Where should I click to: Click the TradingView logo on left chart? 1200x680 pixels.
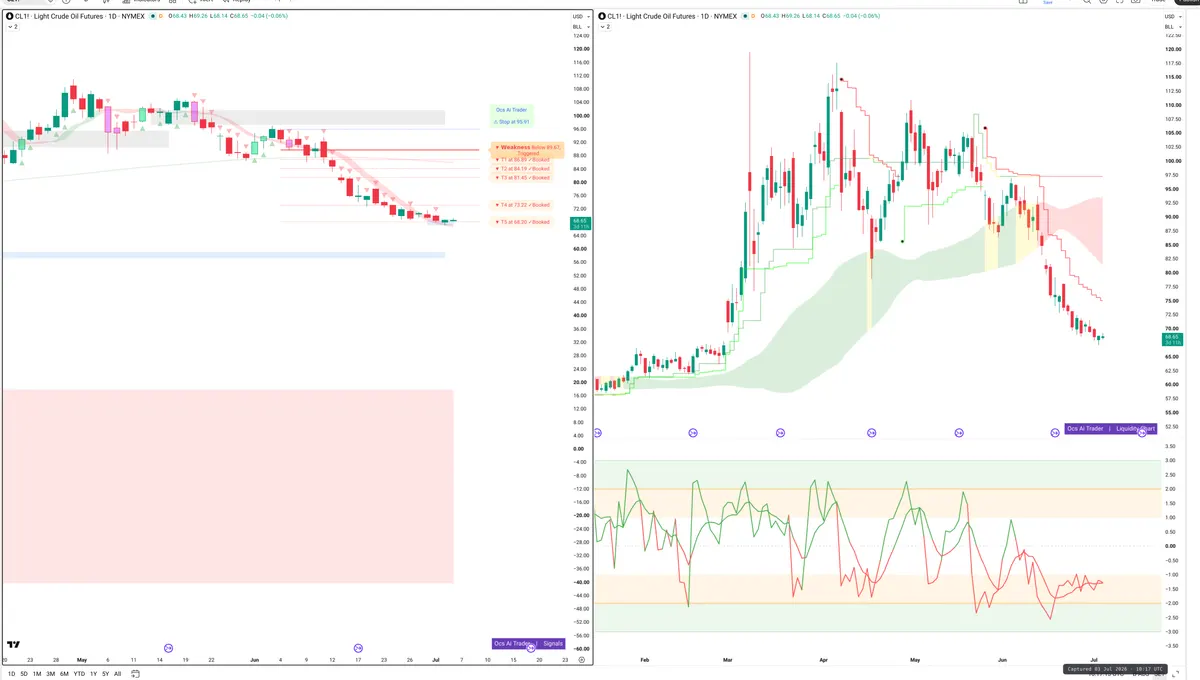pyautogui.click(x=13, y=646)
